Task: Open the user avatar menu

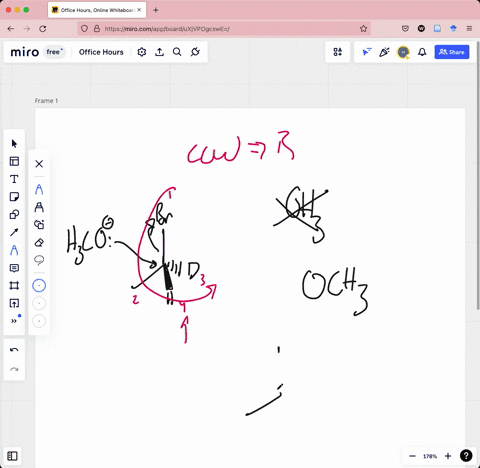Action: pyautogui.click(x=403, y=52)
